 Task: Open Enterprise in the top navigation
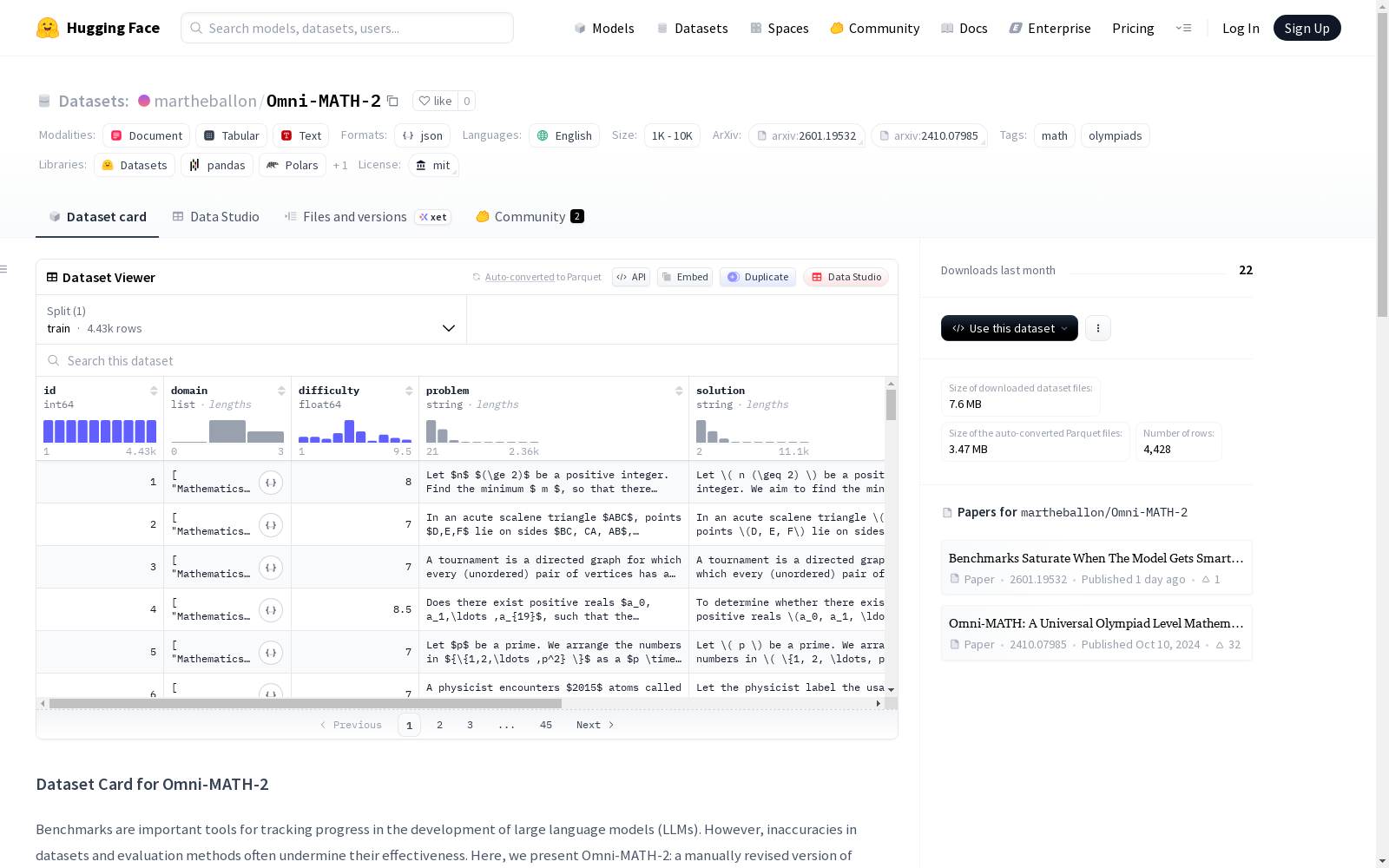point(1050,28)
